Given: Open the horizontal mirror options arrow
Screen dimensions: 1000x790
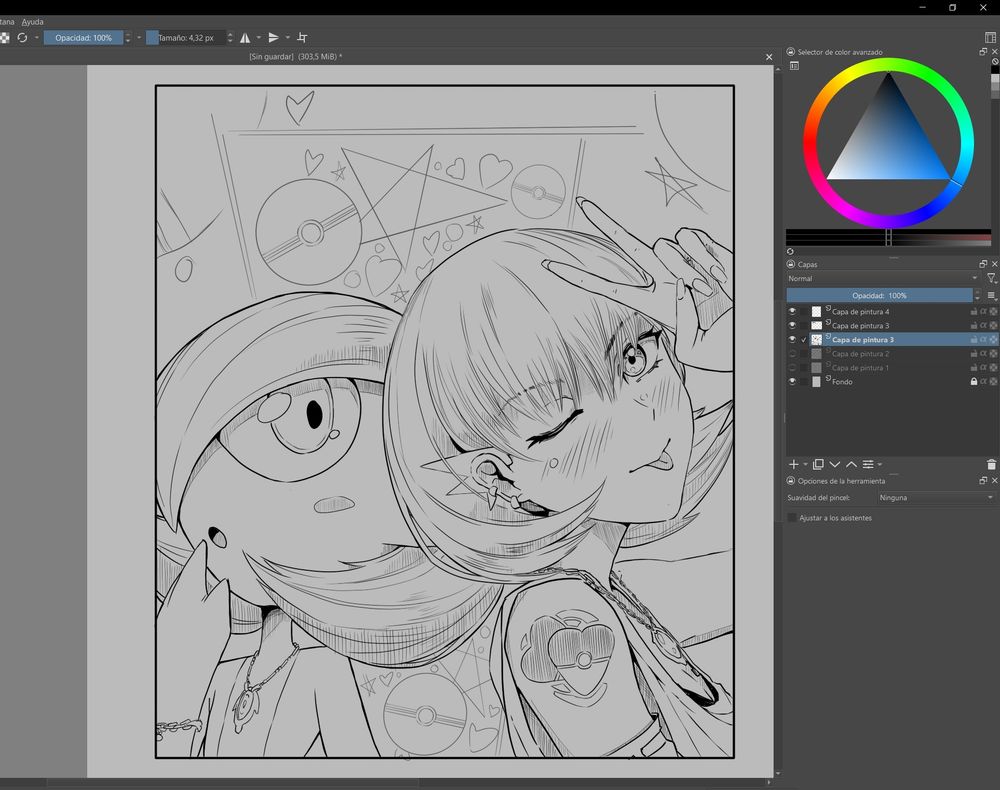Looking at the screenshot, I should pyautogui.click(x=258, y=38).
